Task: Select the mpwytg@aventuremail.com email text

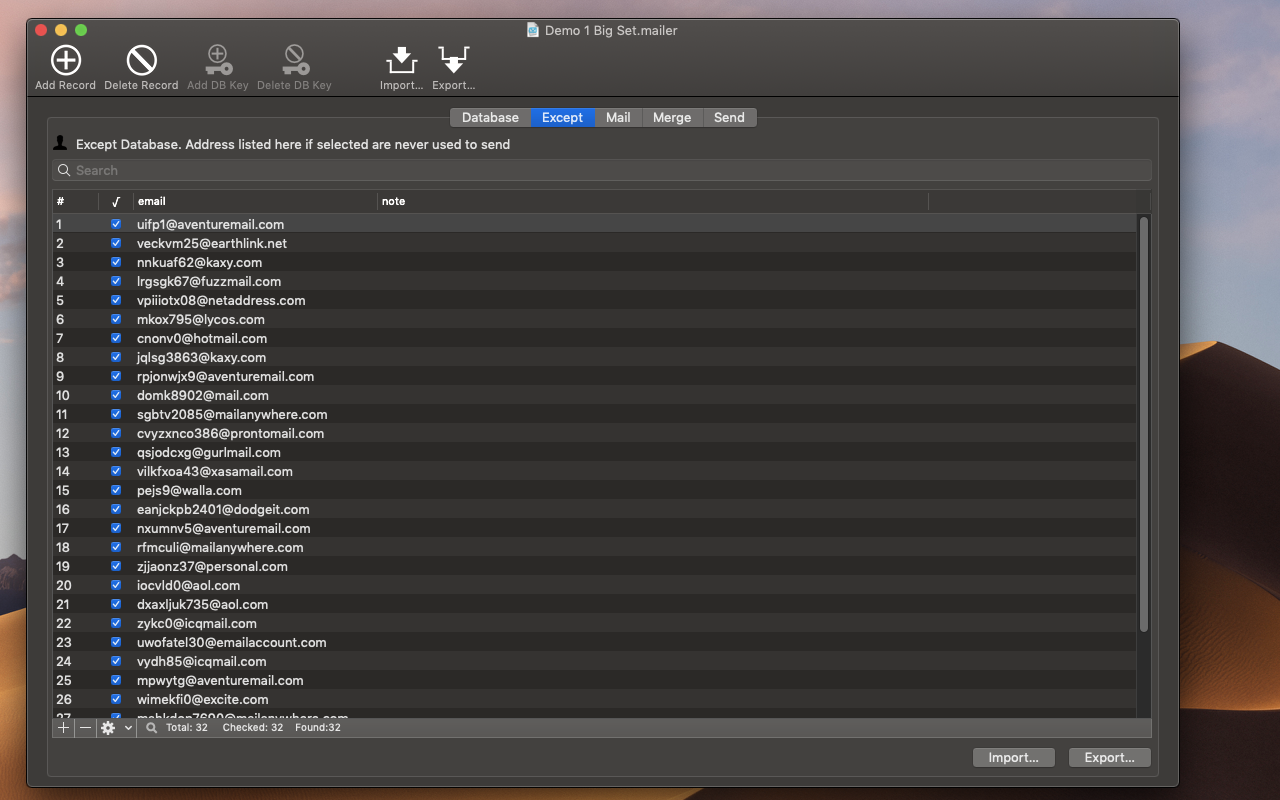Action: point(220,680)
